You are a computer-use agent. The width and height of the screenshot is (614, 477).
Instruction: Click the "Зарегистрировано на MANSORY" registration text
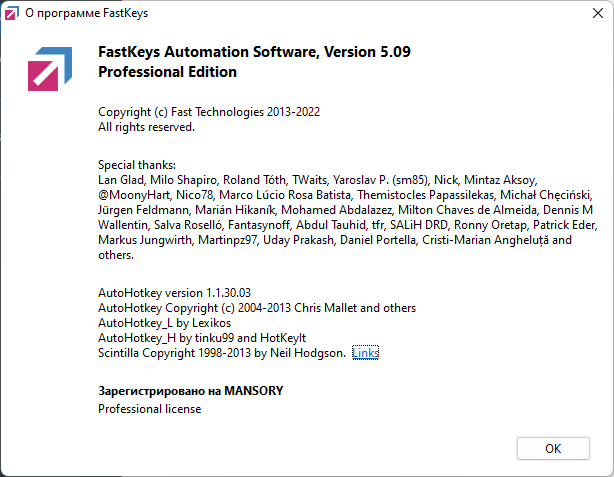[x=191, y=390]
